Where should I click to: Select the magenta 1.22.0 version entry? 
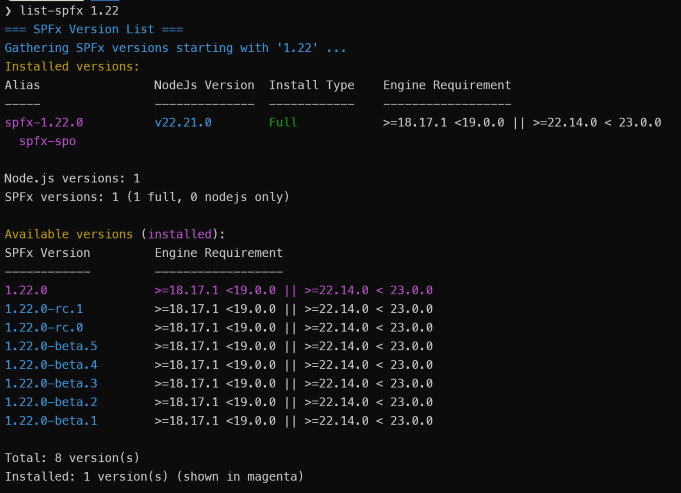click(26, 290)
